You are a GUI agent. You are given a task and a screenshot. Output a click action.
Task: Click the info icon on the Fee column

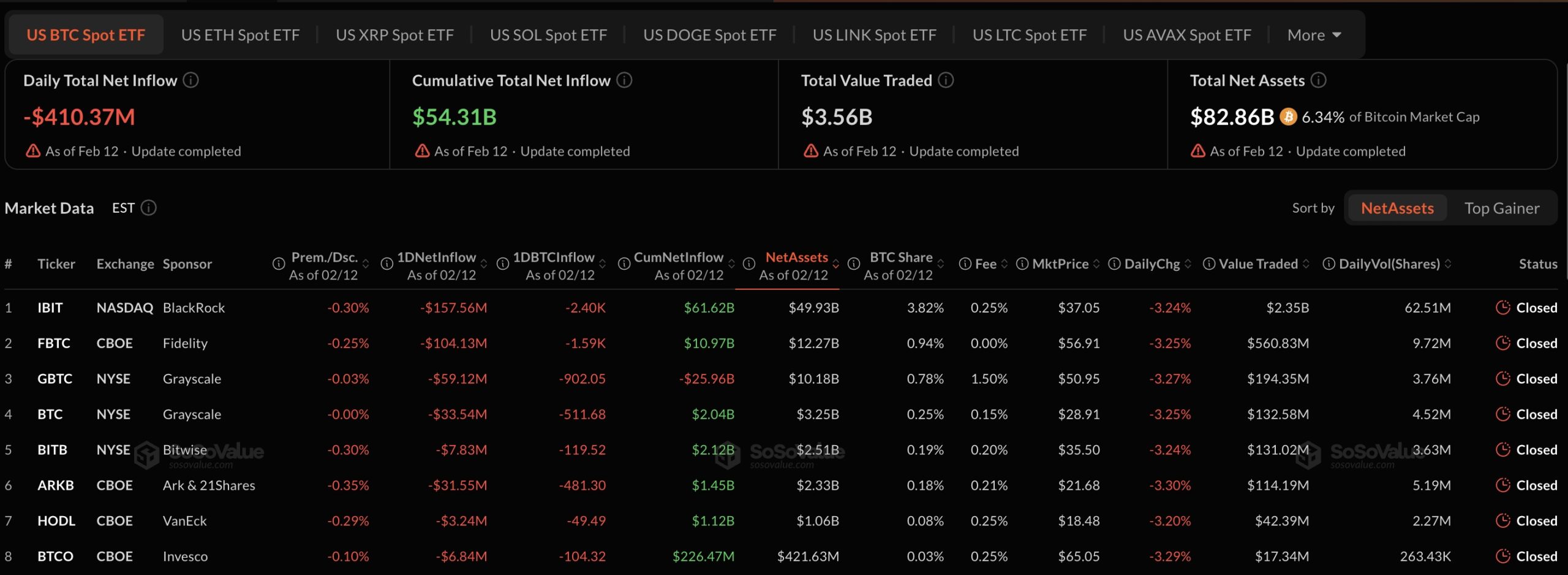965,264
